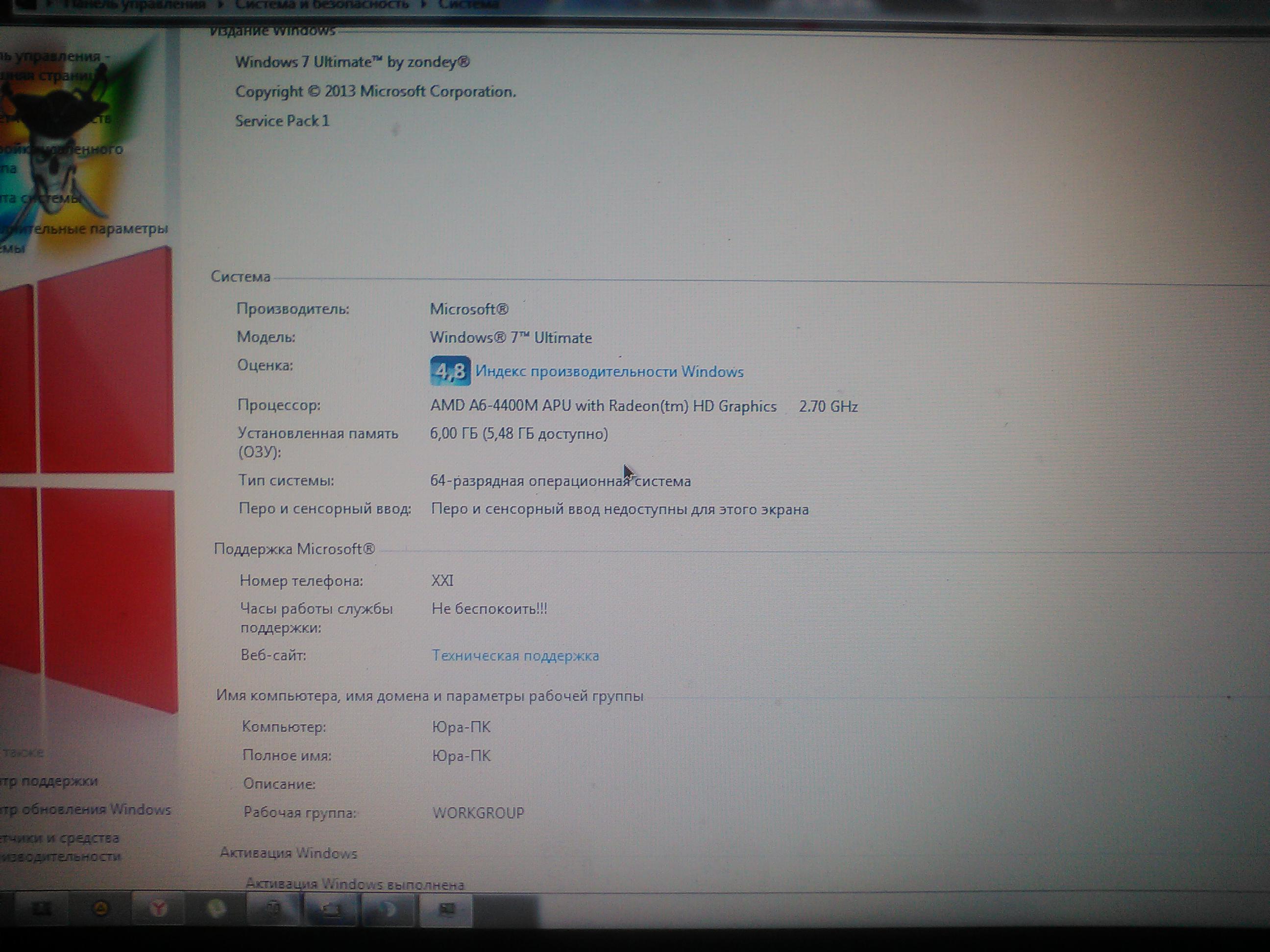Click the 'Service Pack 1' text
1270x952 pixels.
(x=282, y=120)
